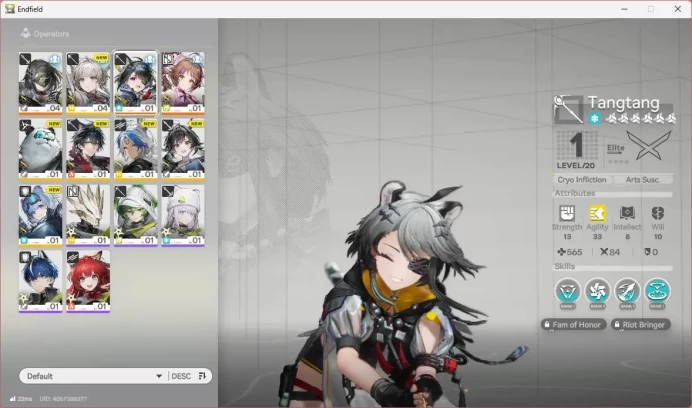Click the yellow Agility attribute icon
Screen dimensions: 692x408
pyautogui.click(x=597, y=213)
